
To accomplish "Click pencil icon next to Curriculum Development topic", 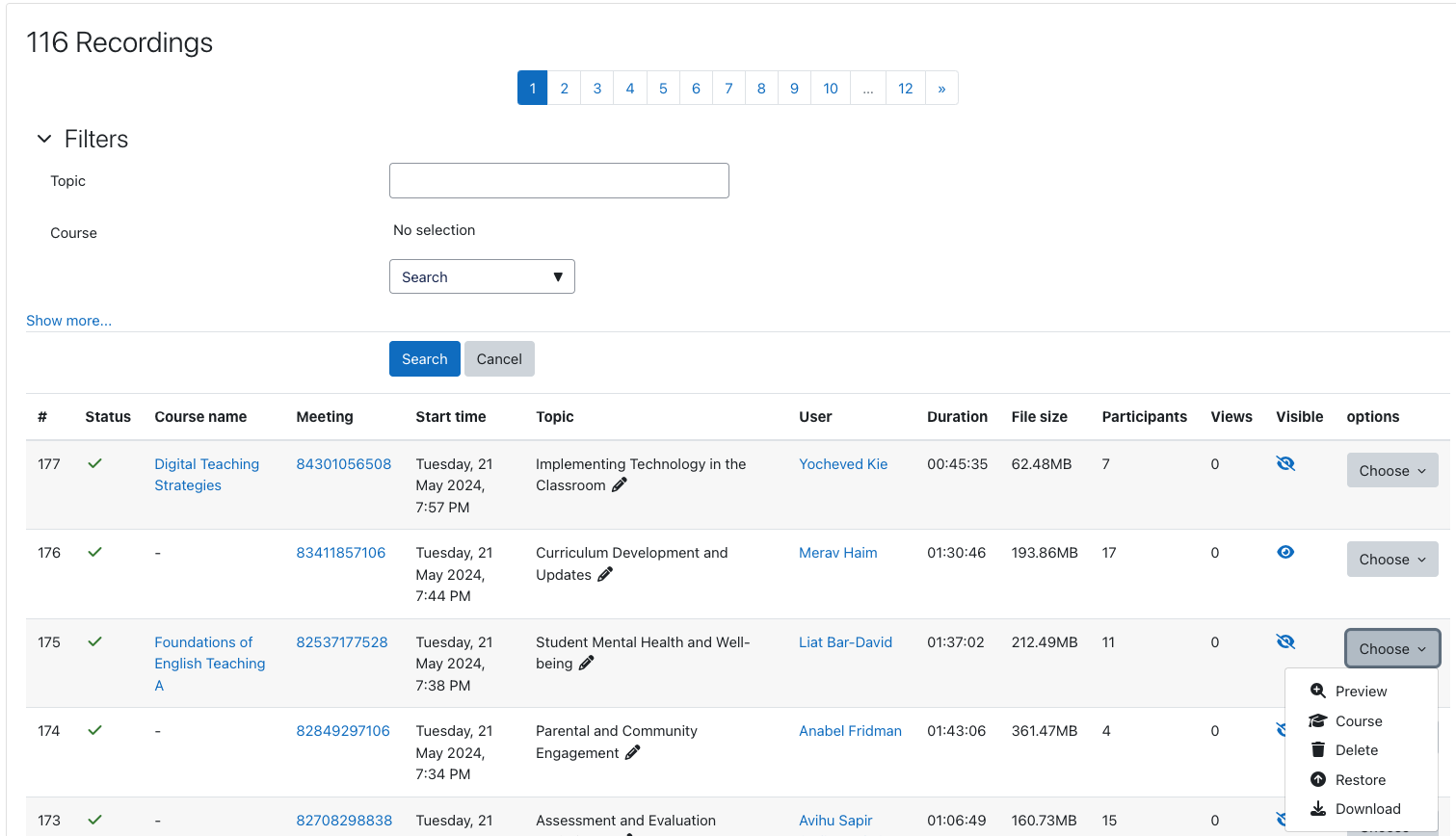I will click(605, 575).
